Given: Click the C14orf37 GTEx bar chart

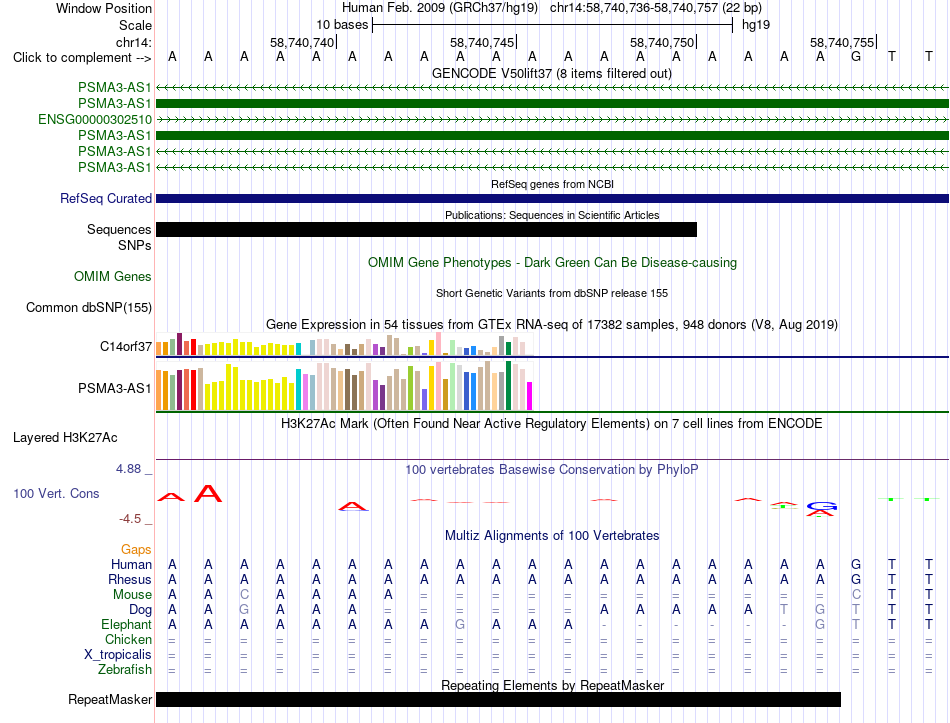Looking at the screenshot, I should pos(344,344).
